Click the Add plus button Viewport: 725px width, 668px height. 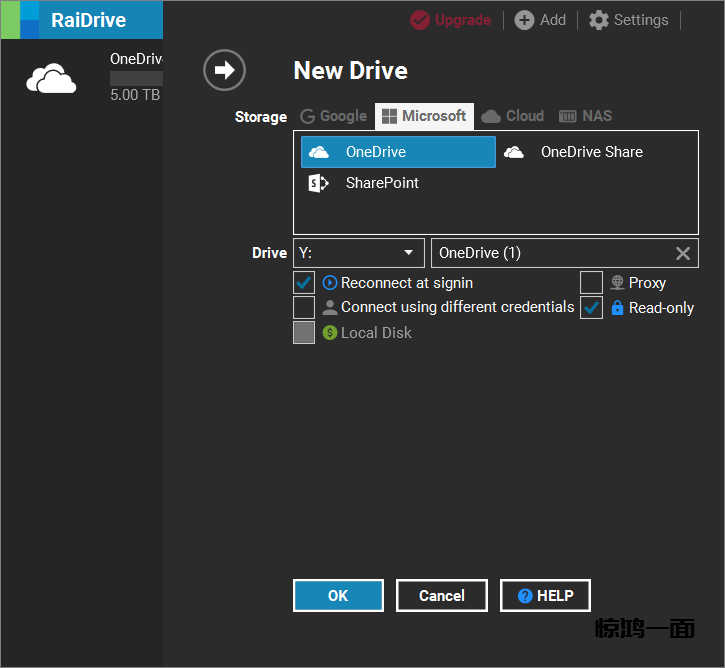pyautogui.click(x=540, y=20)
